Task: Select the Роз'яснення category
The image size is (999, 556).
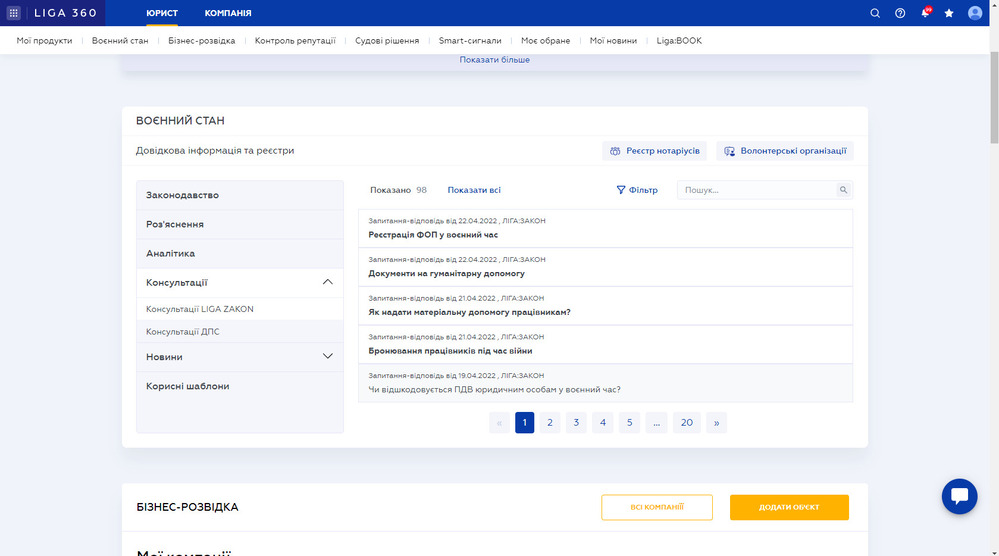Action: (x=240, y=224)
